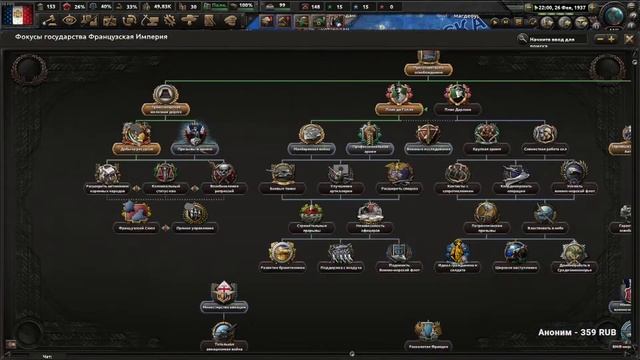This screenshot has height=360, width=640.
Task: Click the focus tree search field
Action: [x=558, y=39]
